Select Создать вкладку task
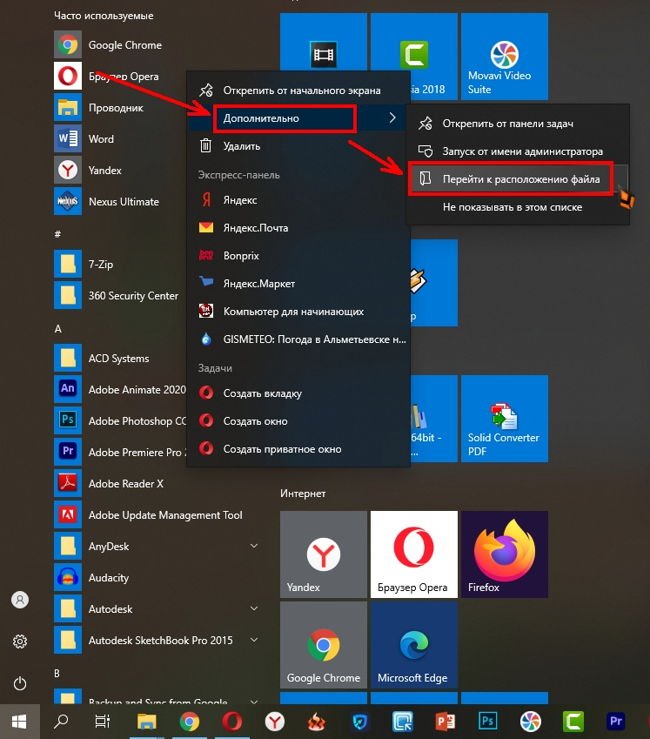The width and height of the screenshot is (650, 739). pyautogui.click(x=298, y=393)
